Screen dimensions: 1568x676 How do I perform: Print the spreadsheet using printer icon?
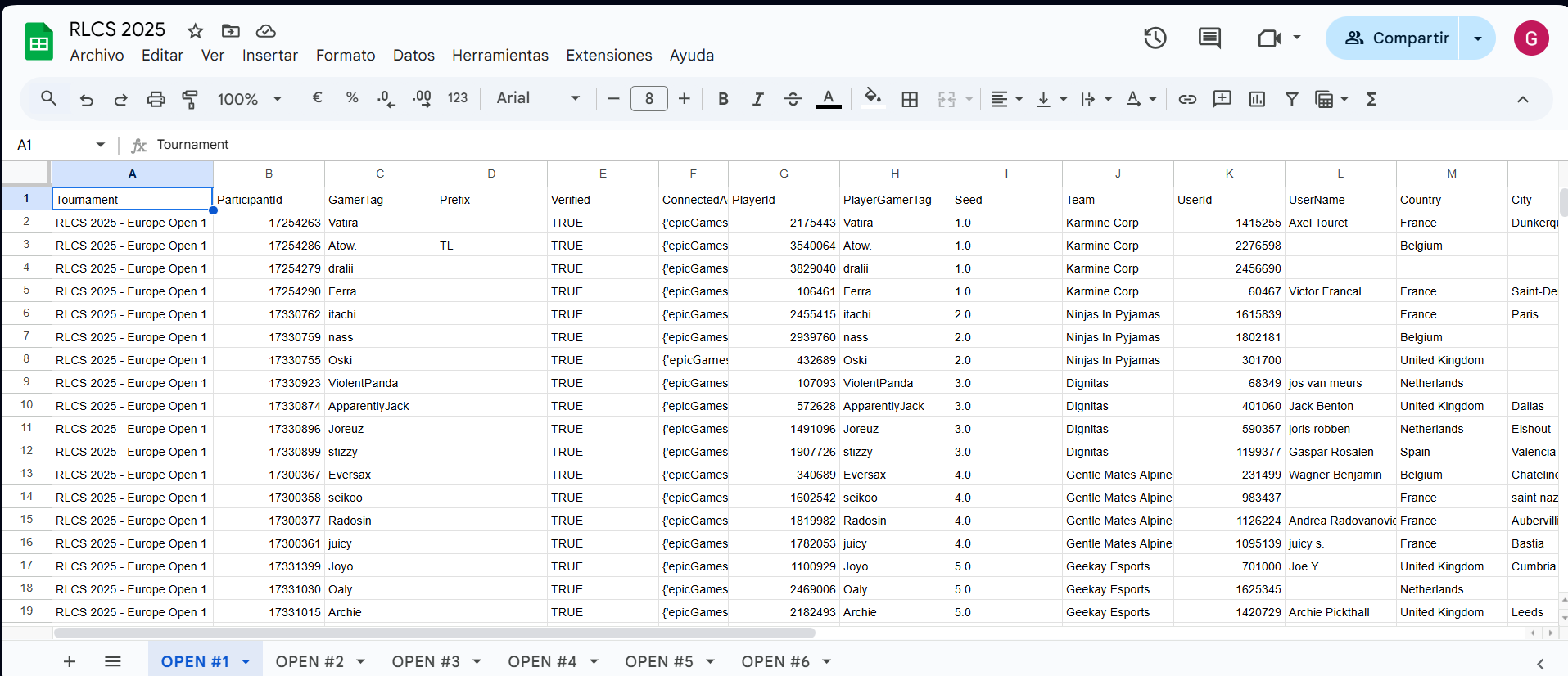point(156,99)
